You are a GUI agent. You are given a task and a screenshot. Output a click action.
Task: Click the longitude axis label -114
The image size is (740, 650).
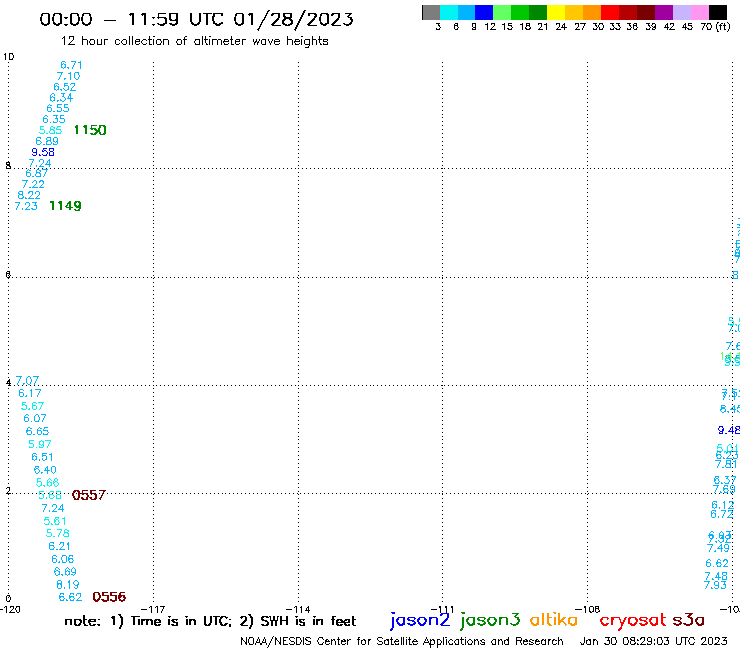[x=298, y=609]
